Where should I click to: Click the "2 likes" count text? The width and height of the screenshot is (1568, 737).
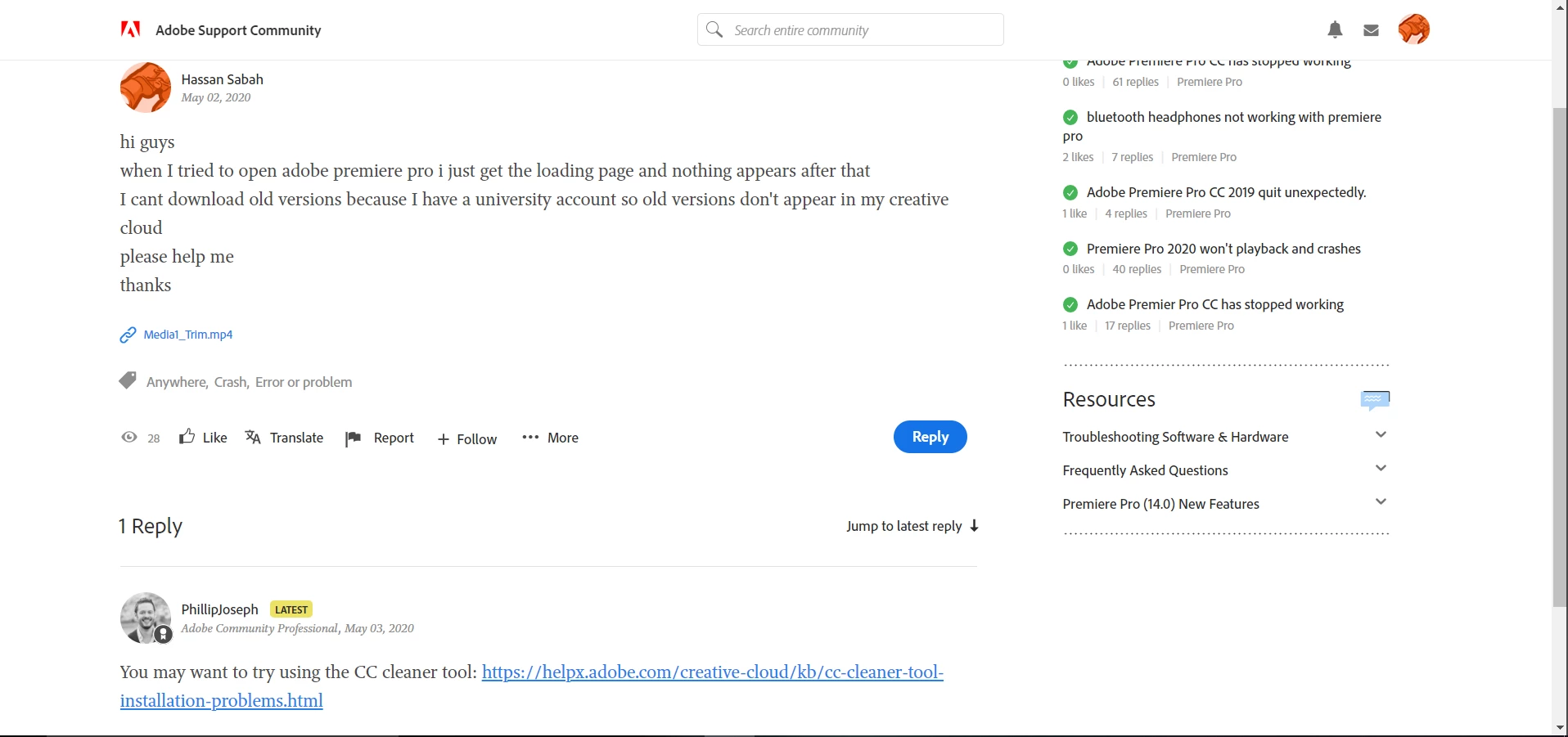pyautogui.click(x=1078, y=157)
